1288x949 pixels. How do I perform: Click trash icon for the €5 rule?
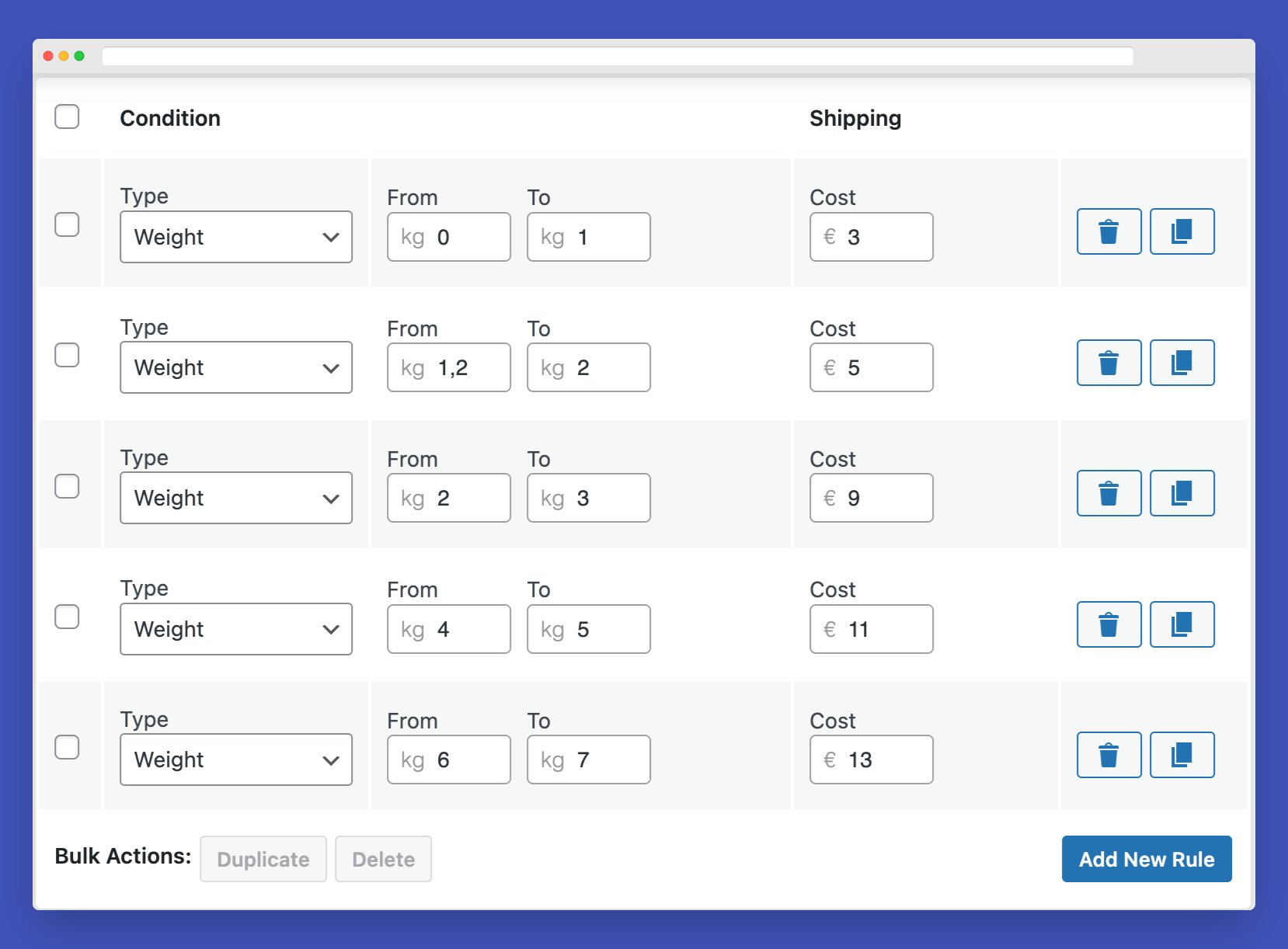coord(1109,363)
